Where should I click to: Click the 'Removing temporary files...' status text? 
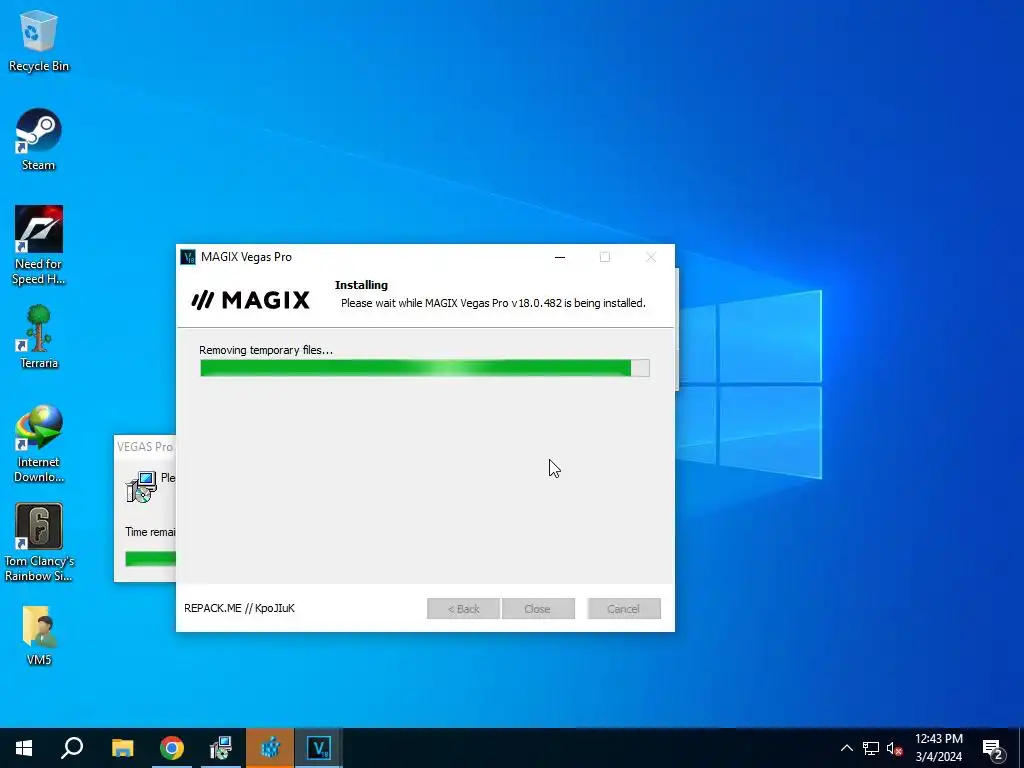pos(266,350)
